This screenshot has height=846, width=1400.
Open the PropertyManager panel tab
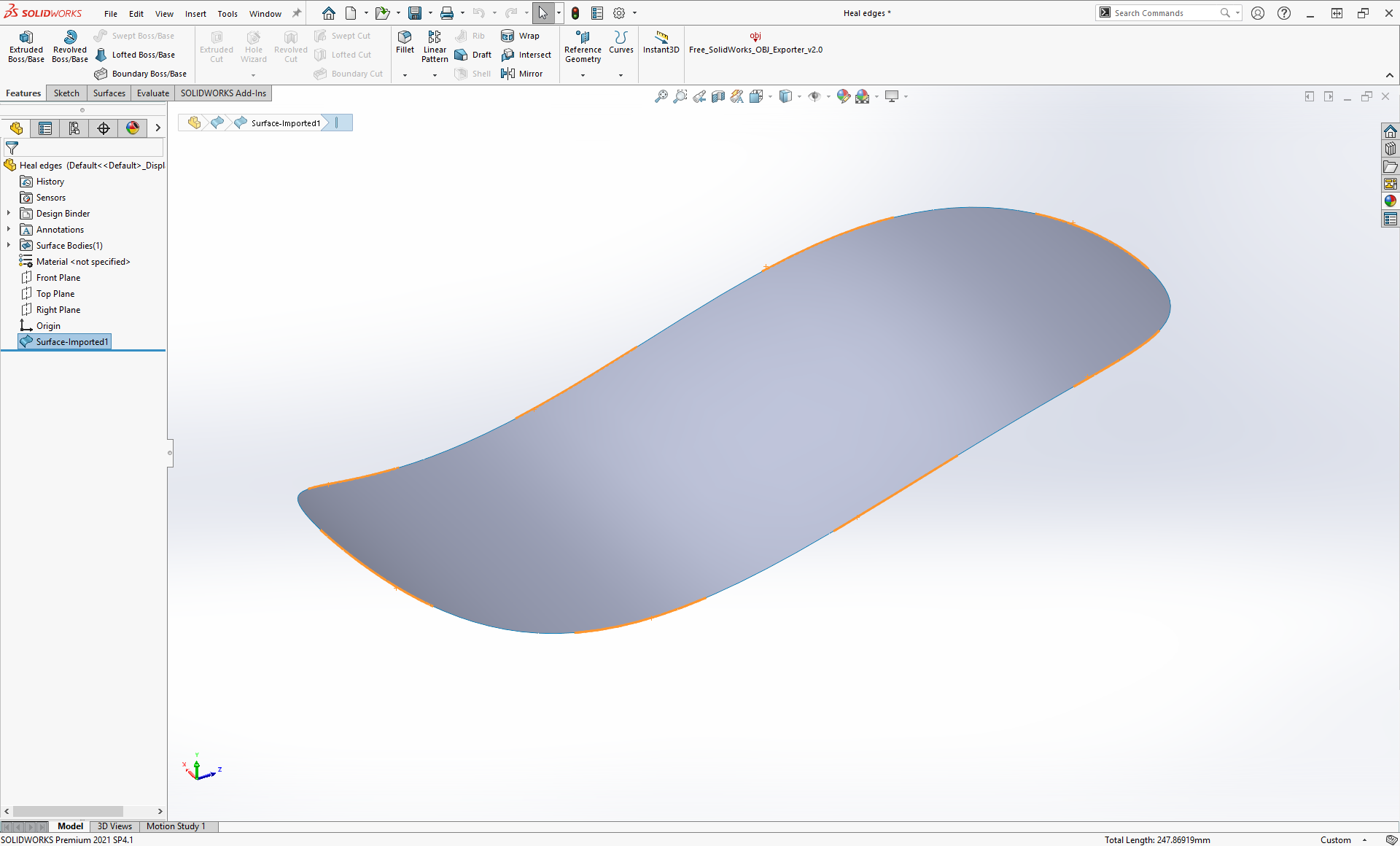tap(45, 128)
